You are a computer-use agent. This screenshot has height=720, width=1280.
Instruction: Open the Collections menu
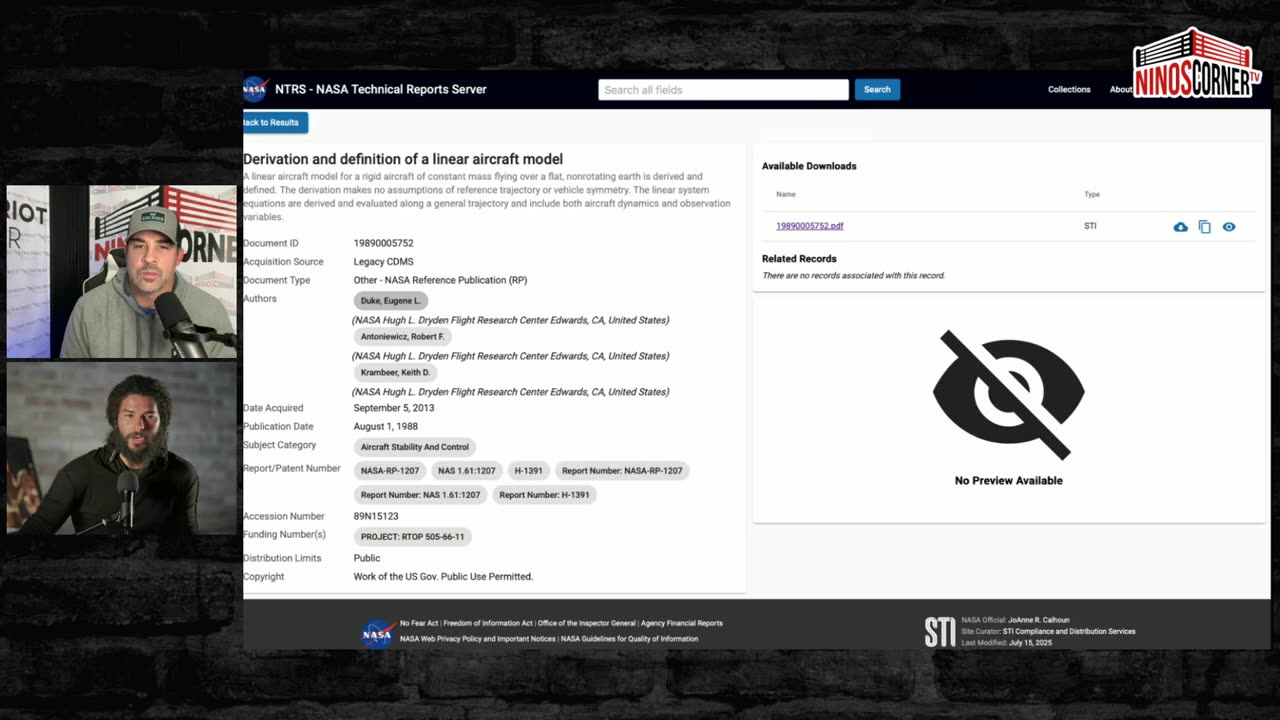(1069, 90)
